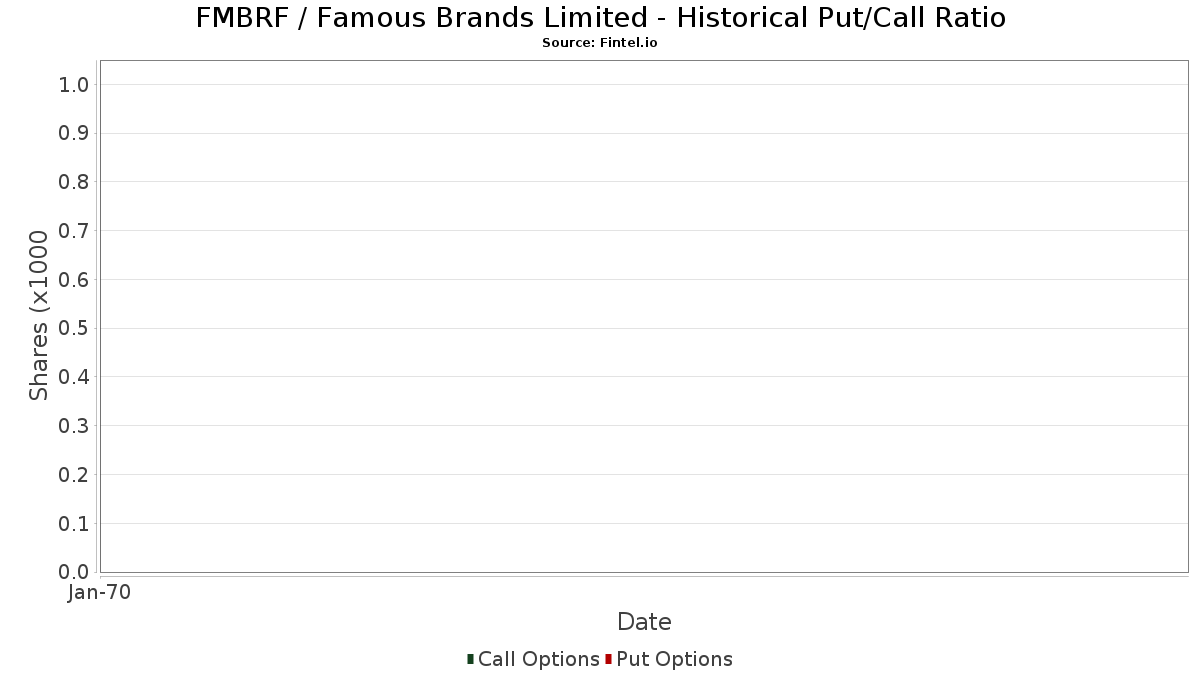Click the Jan-70 x-axis tick label
This screenshot has width=1200, height=675.
tap(99, 593)
